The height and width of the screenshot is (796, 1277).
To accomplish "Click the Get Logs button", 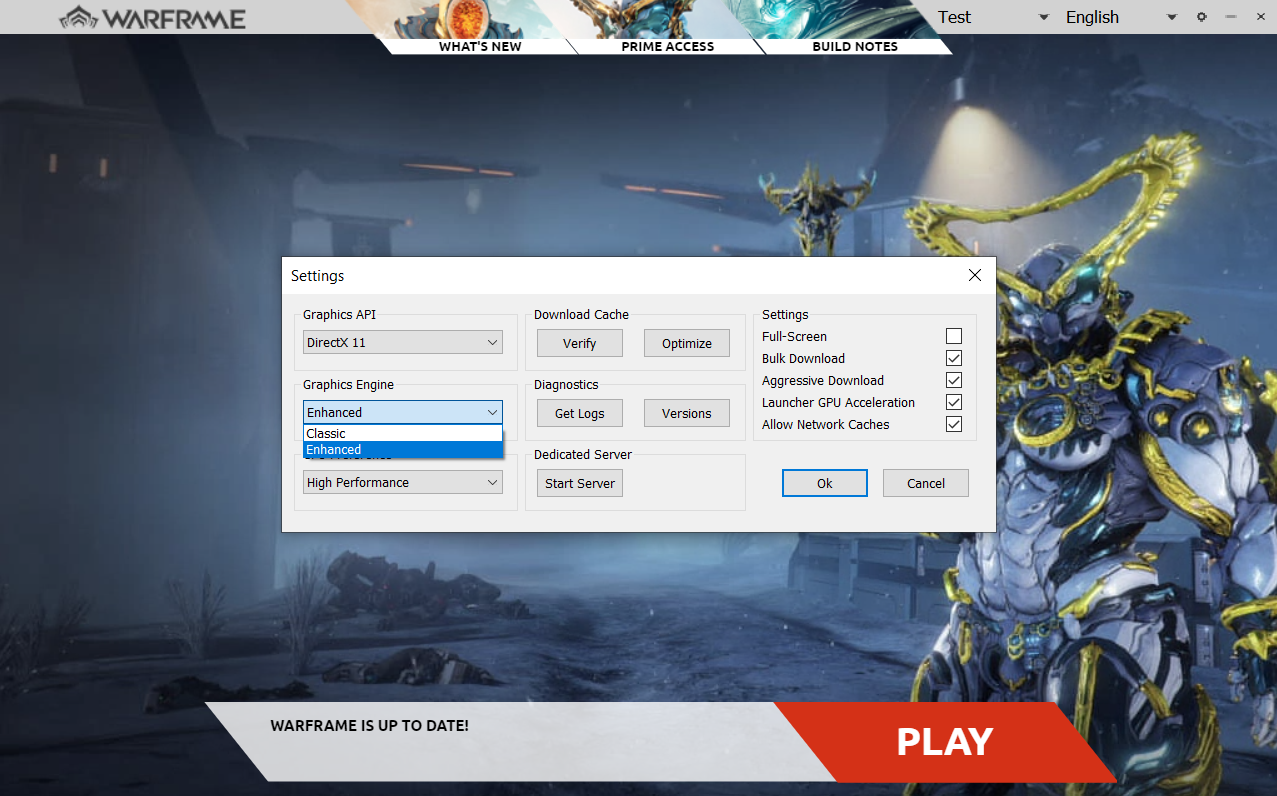I will click(580, 413).
